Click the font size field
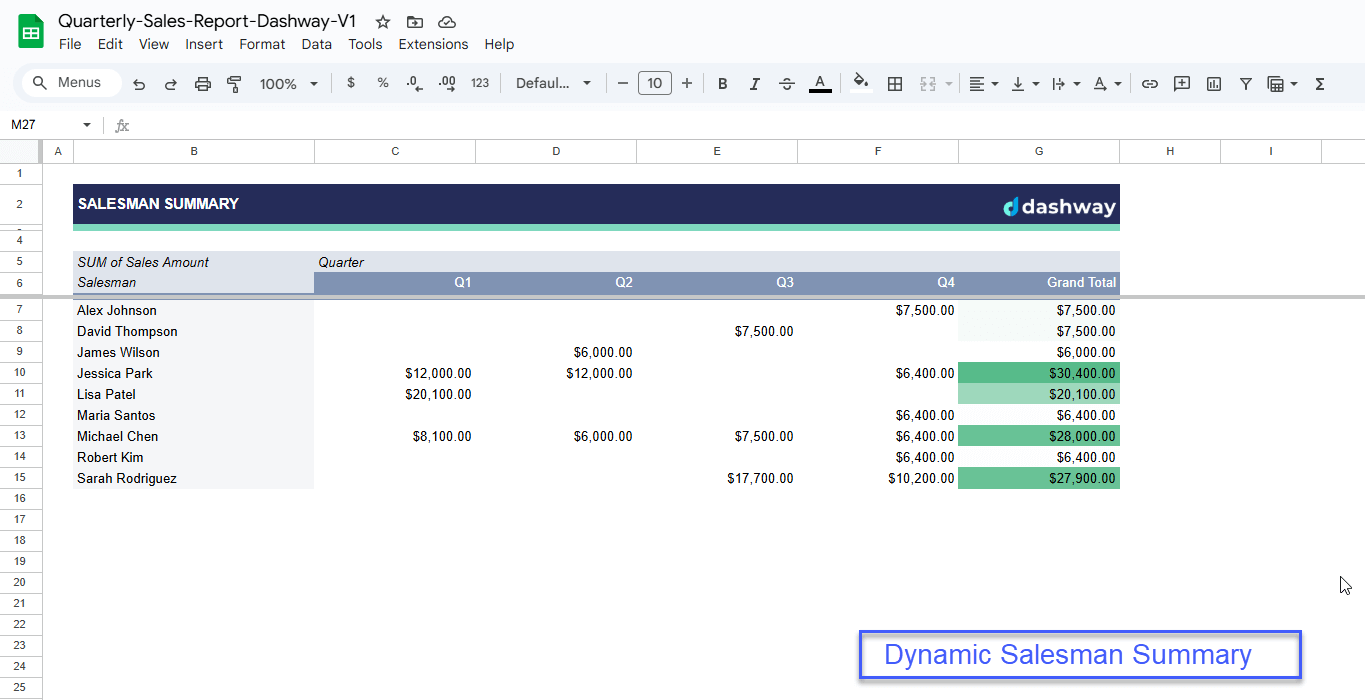Screen dimensions: 1365x700 pos(655,83)
